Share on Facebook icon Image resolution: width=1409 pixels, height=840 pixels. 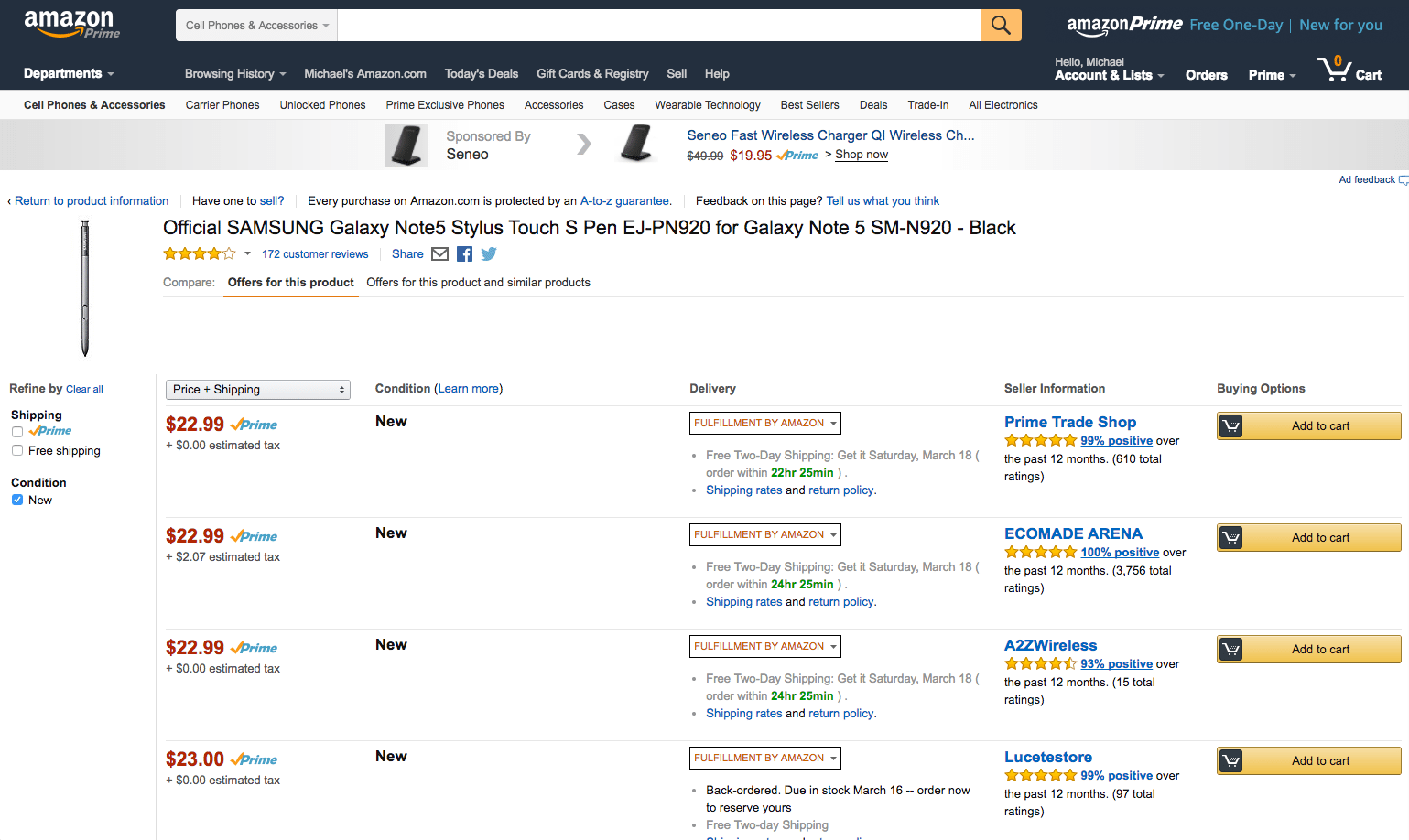(464, 254)
